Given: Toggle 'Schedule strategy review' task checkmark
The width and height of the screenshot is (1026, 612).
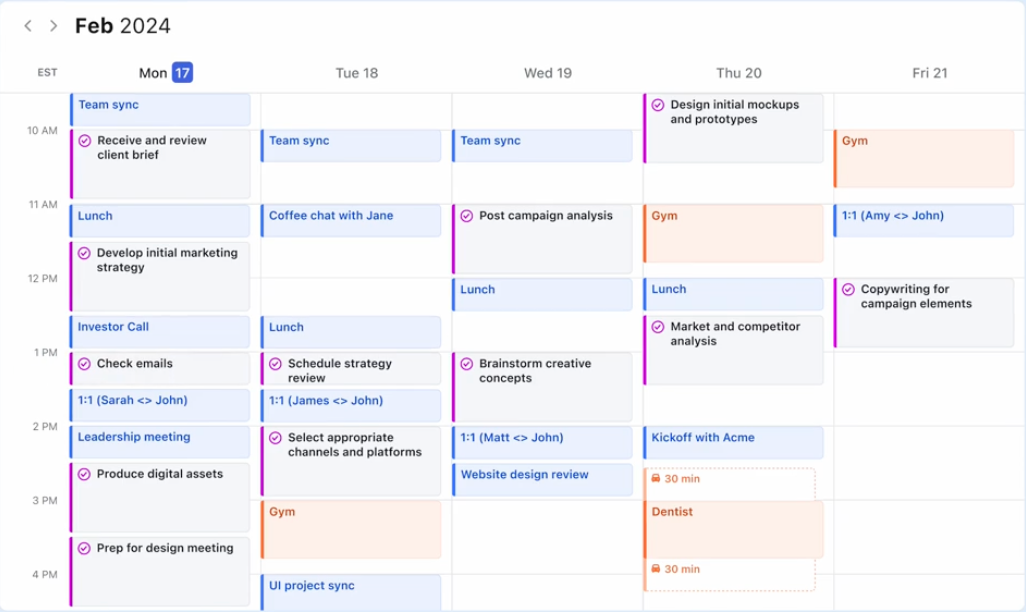Looking at the screenshot, I should [276, 364].
